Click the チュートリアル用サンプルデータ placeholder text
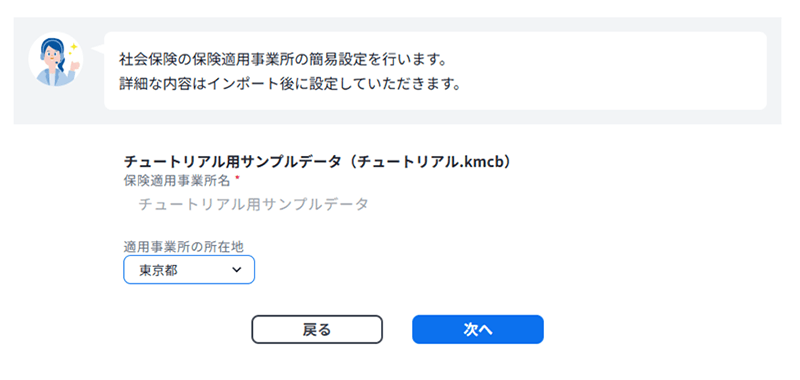 [254, 205]
